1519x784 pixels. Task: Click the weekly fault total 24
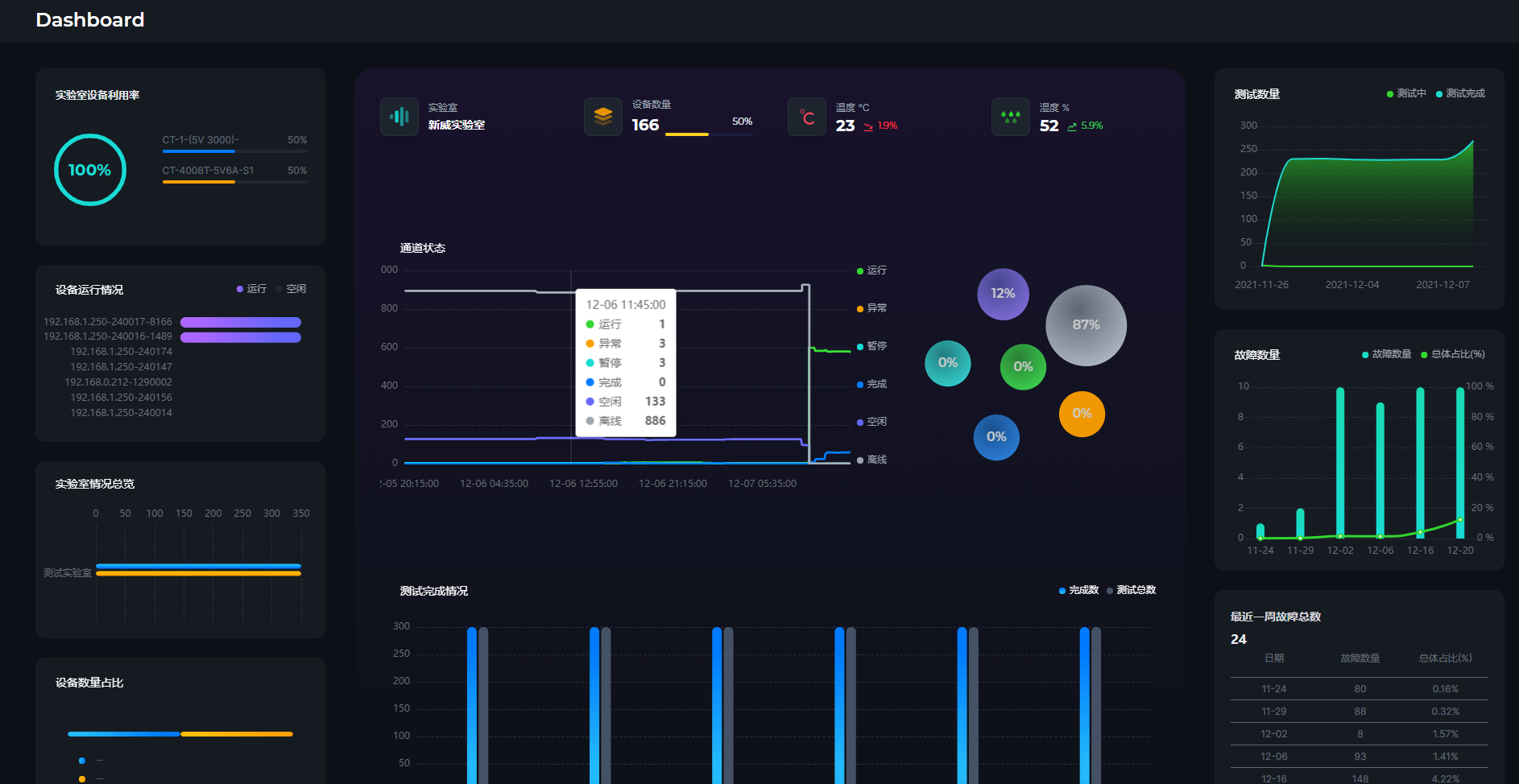tap(1239, 639)
